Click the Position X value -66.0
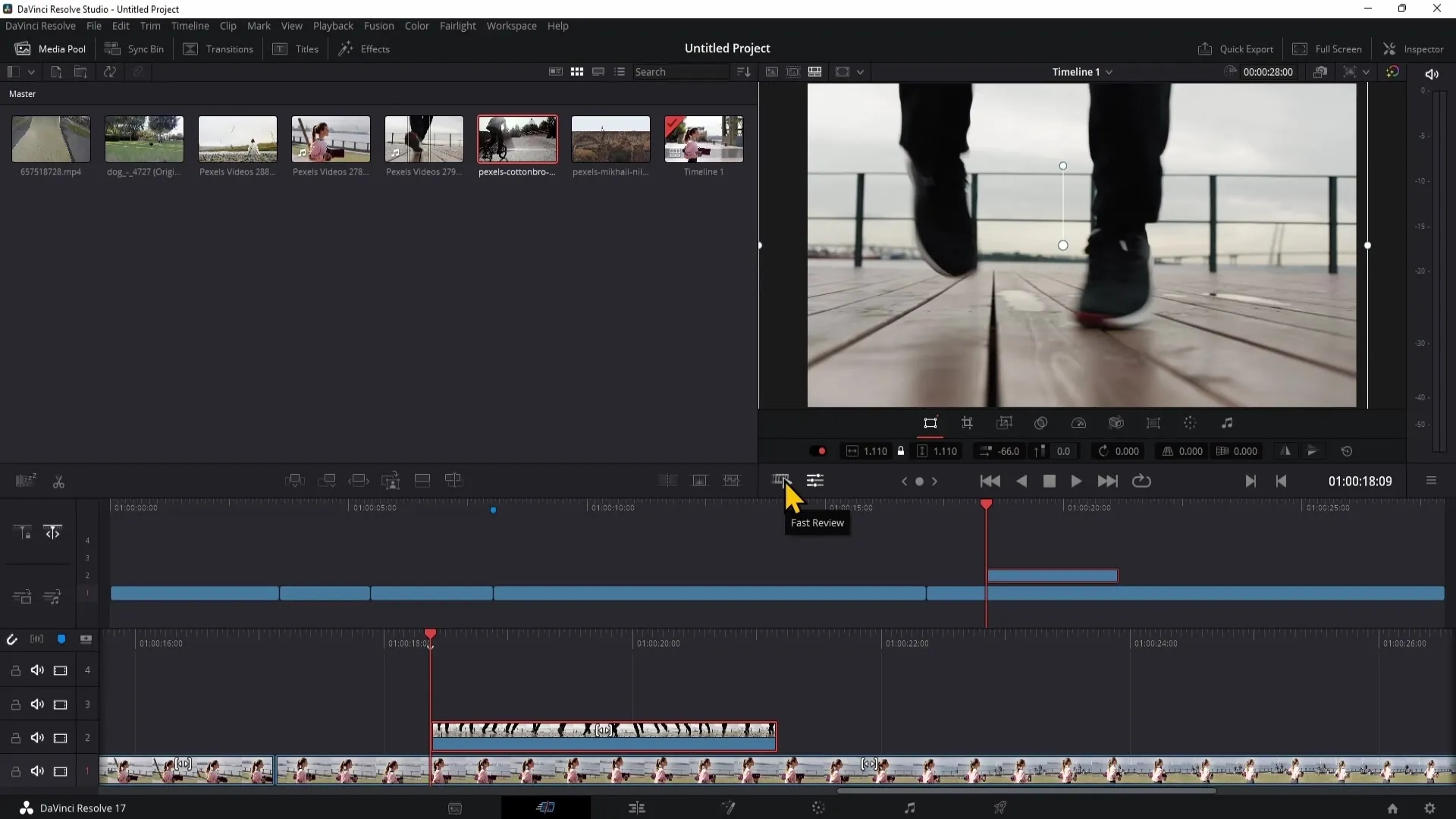 1009,451
